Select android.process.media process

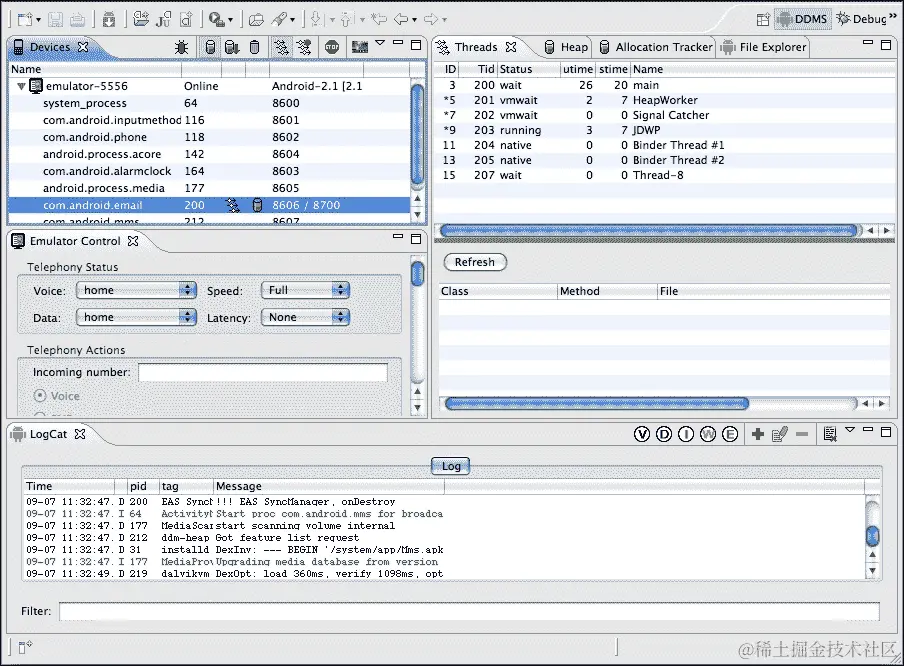[x=210, y=189]
